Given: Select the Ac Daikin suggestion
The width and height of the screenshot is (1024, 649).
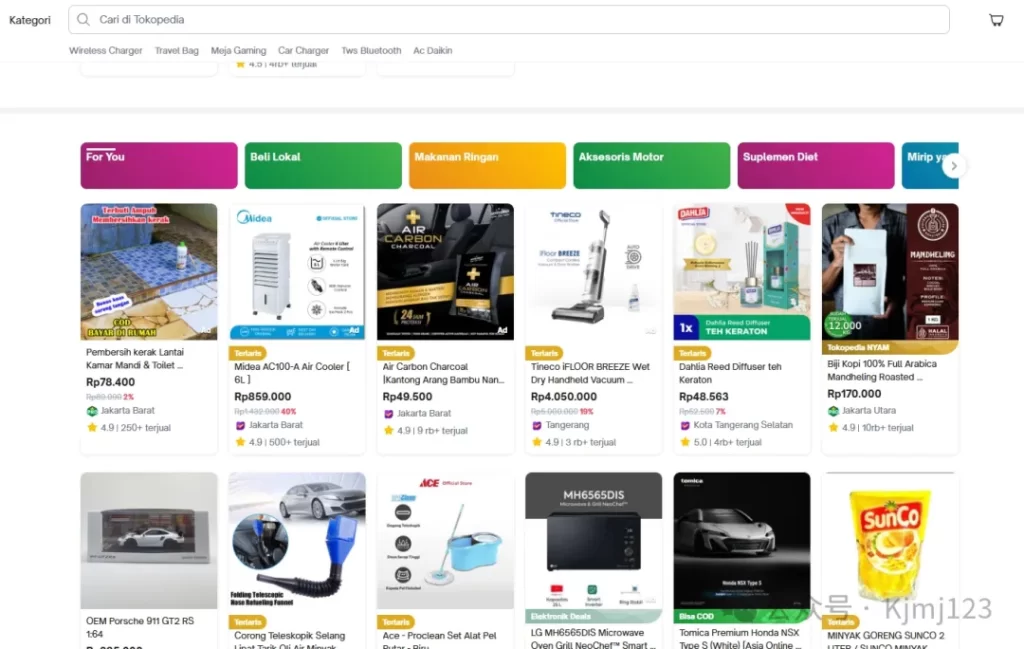Looking at the screenshot, I should coord(432,50).
